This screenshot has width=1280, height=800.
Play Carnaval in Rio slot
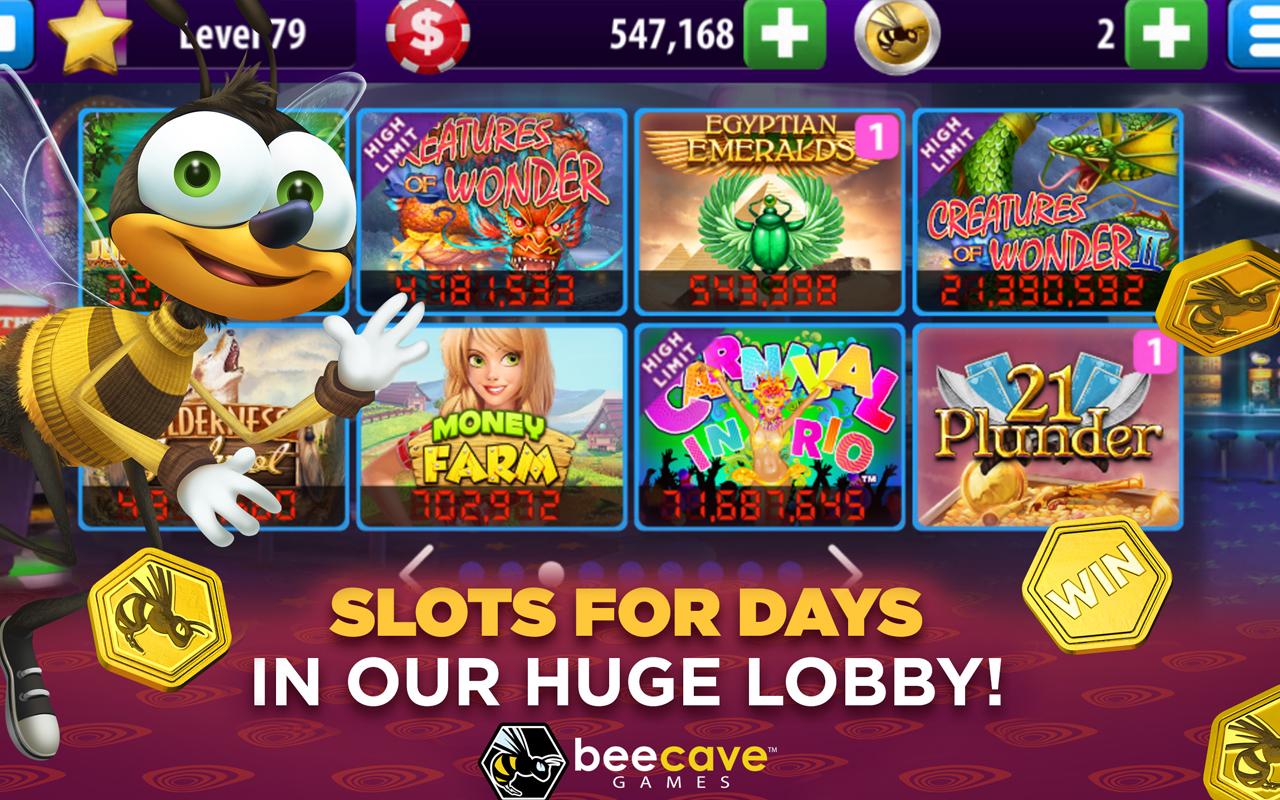tap(770, 426)
